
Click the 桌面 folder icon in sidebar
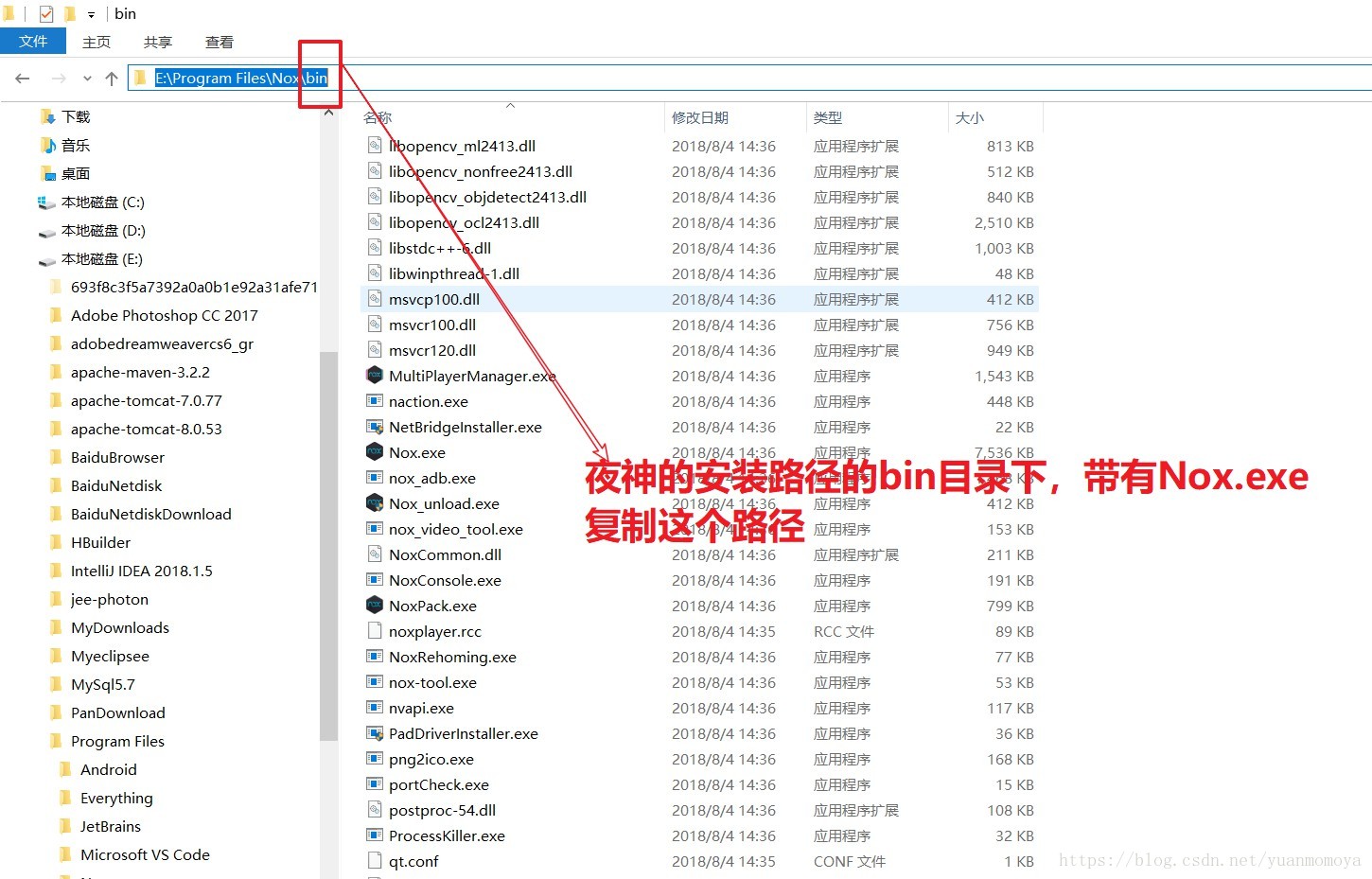(x=48, y=173)
